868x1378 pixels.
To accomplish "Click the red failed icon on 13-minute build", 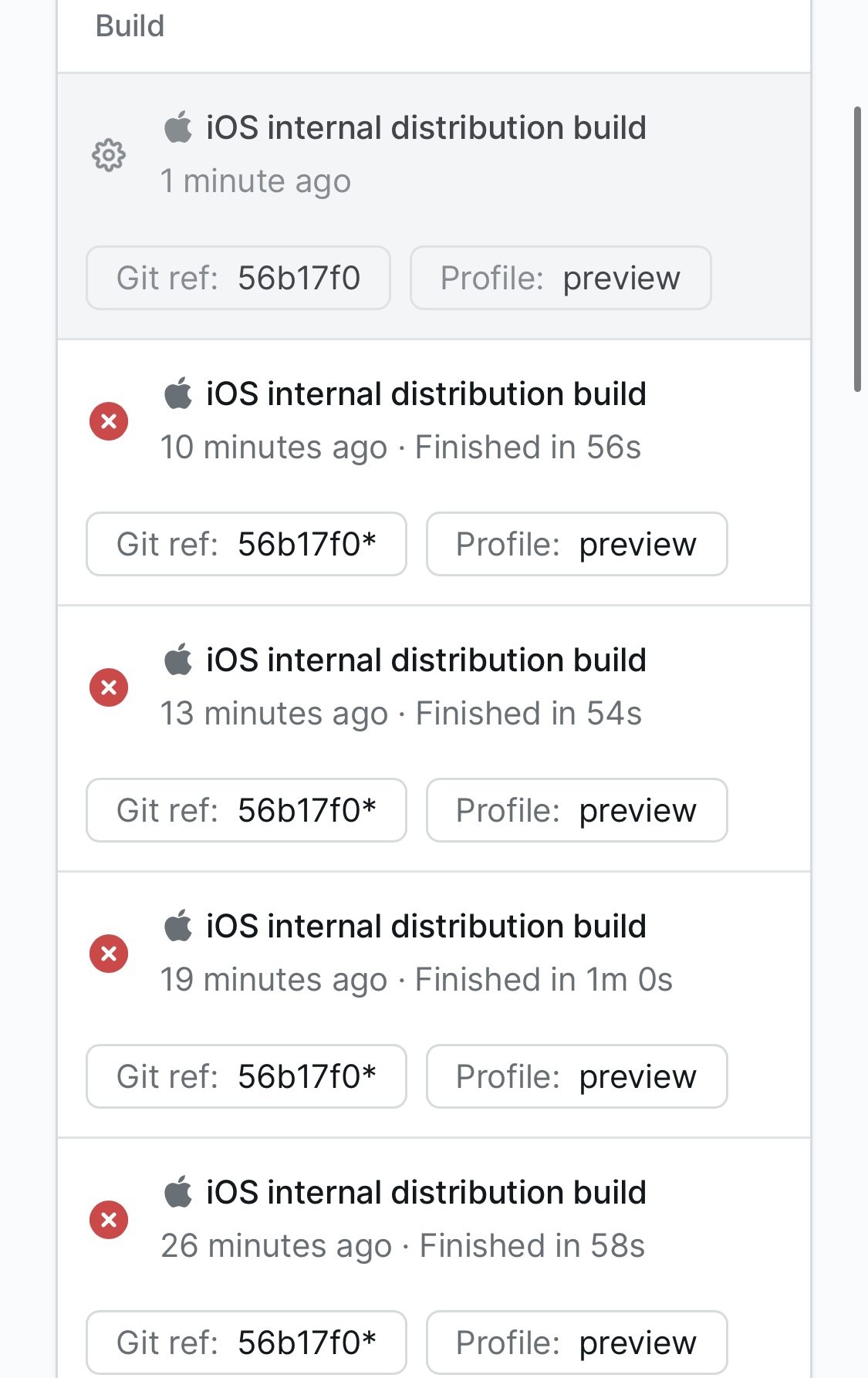I will pos(109,687).
